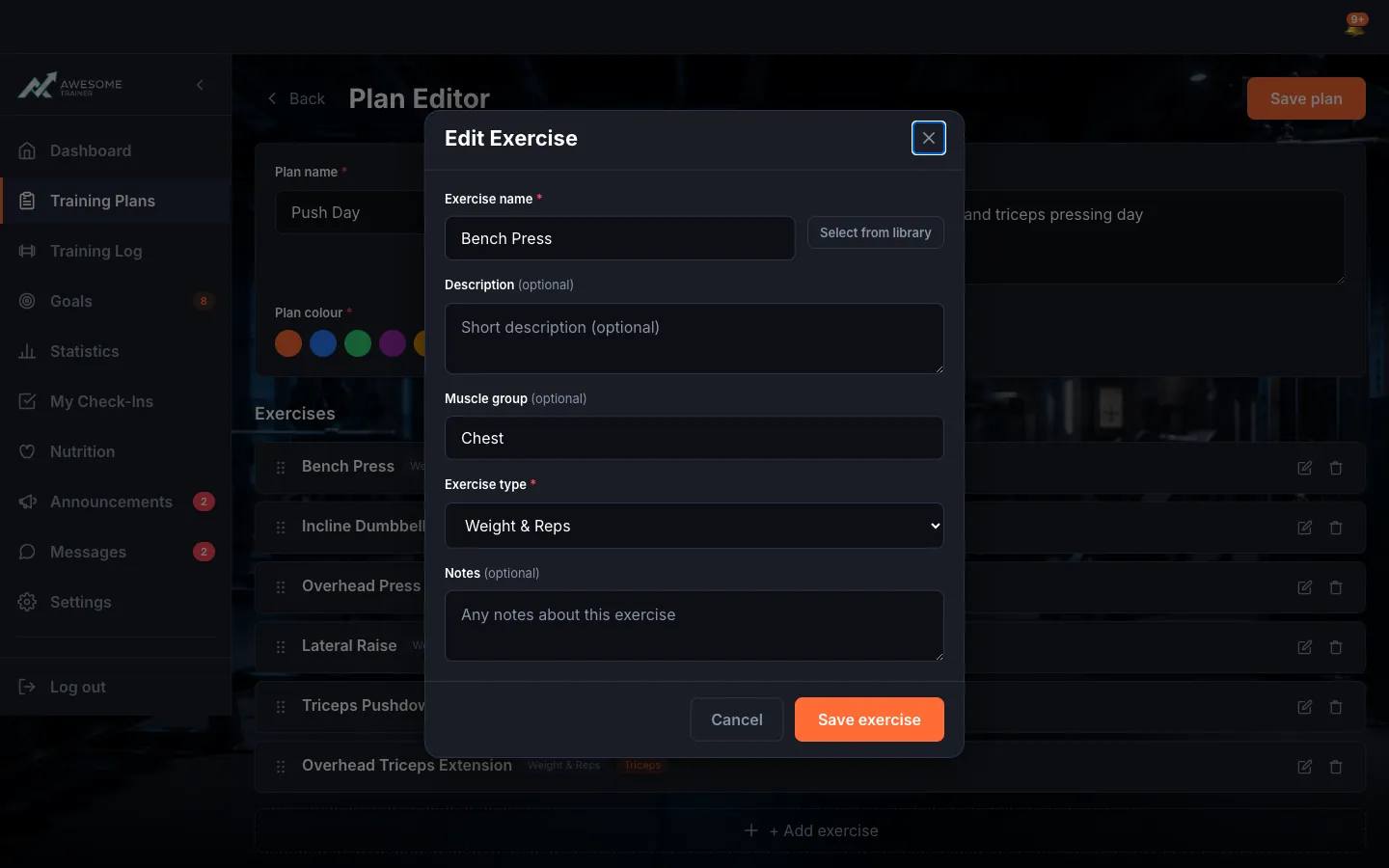Delete the Bench Press exercise row
This screenshot has width=1389, height=868.
(1336, 468)
